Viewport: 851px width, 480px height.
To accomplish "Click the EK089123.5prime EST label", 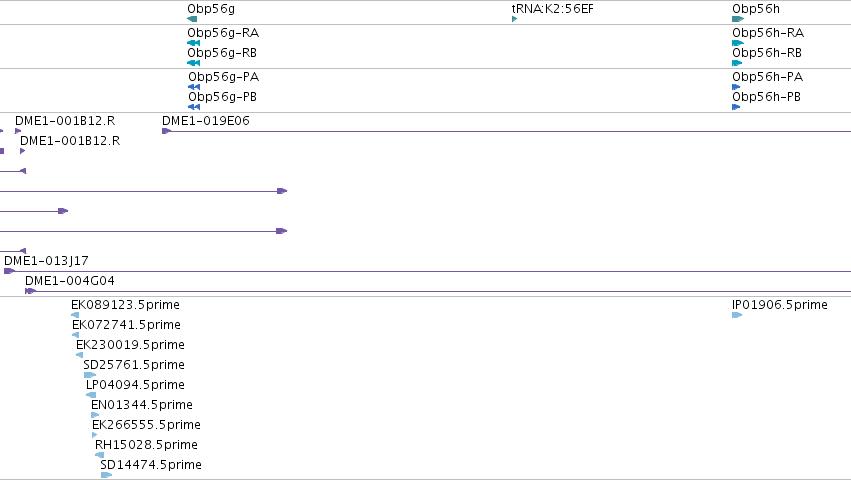I will click(x=125, y=305).
